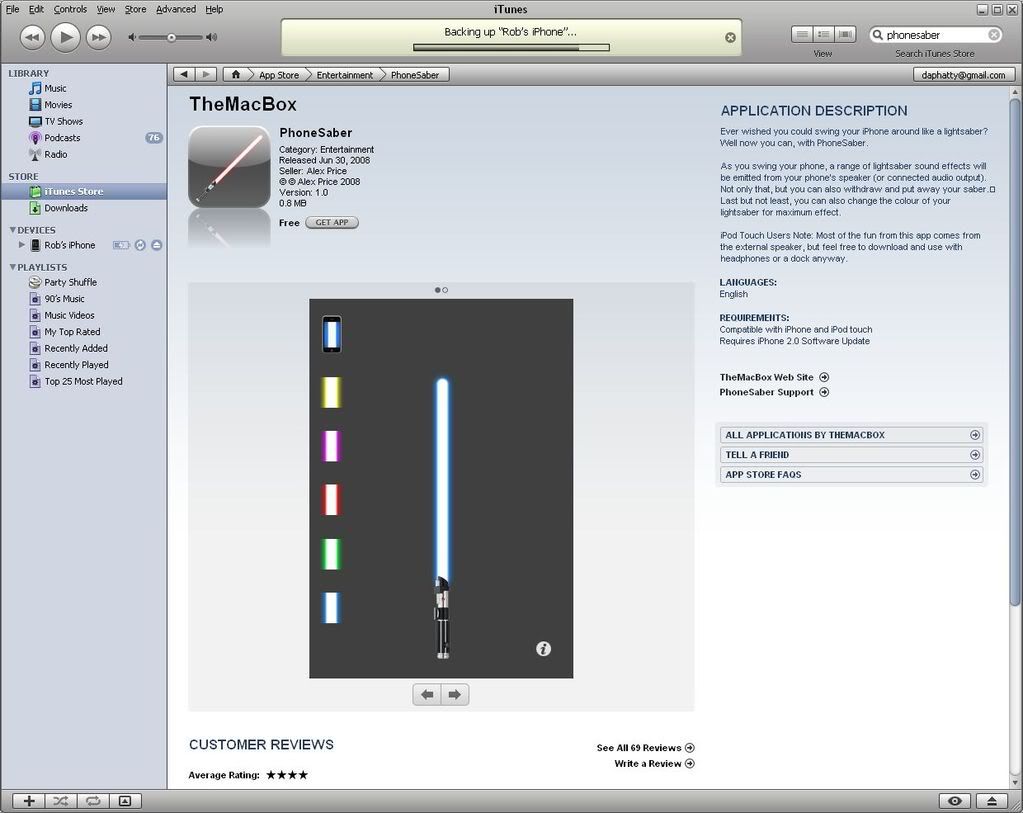Switch to album grouped view
Viewport: 1023px width, 813px height.
824,34
